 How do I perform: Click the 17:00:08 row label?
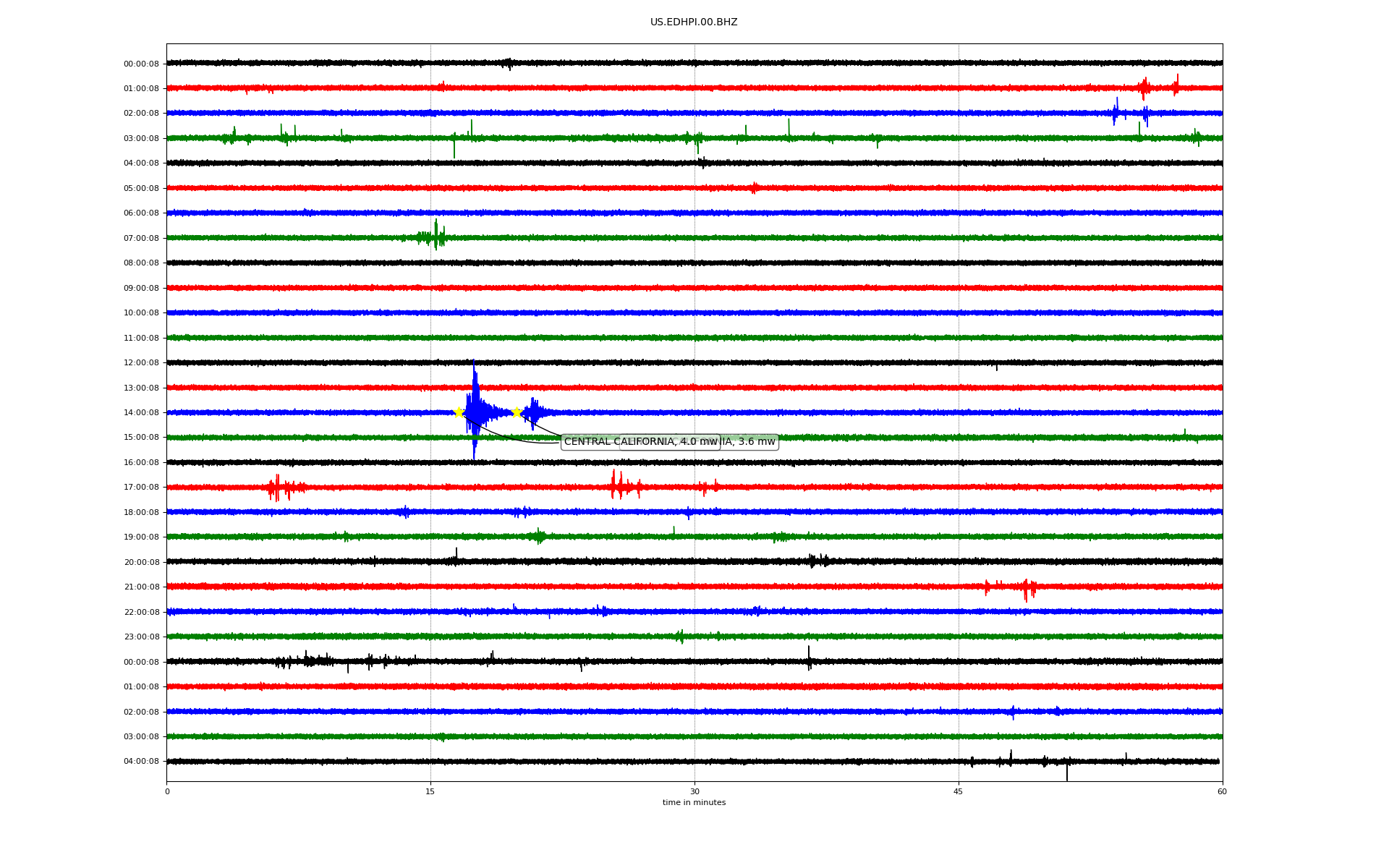point(141,488)
